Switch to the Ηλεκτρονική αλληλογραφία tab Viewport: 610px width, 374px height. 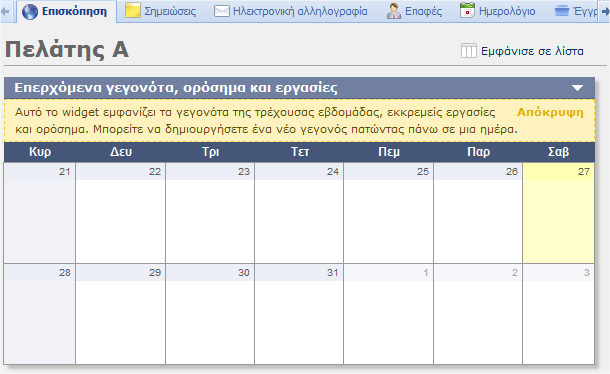click(x=291, y=11)
